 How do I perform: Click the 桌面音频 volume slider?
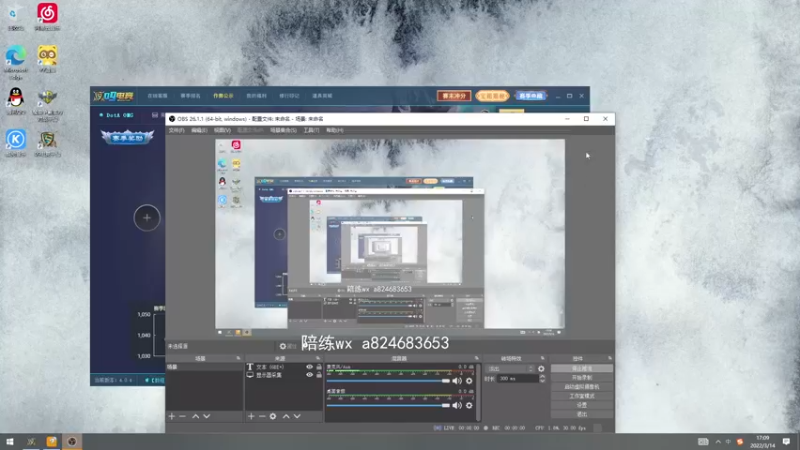click(388, 406)
